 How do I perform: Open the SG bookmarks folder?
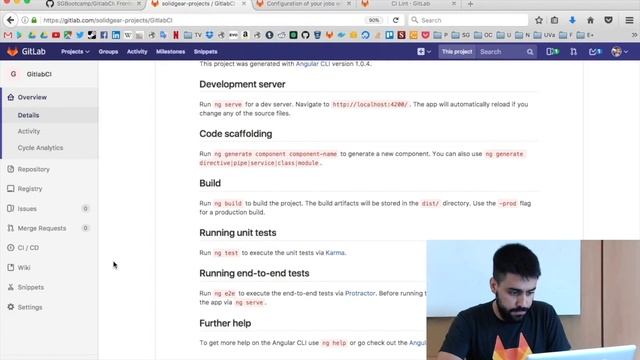point(461,35)
